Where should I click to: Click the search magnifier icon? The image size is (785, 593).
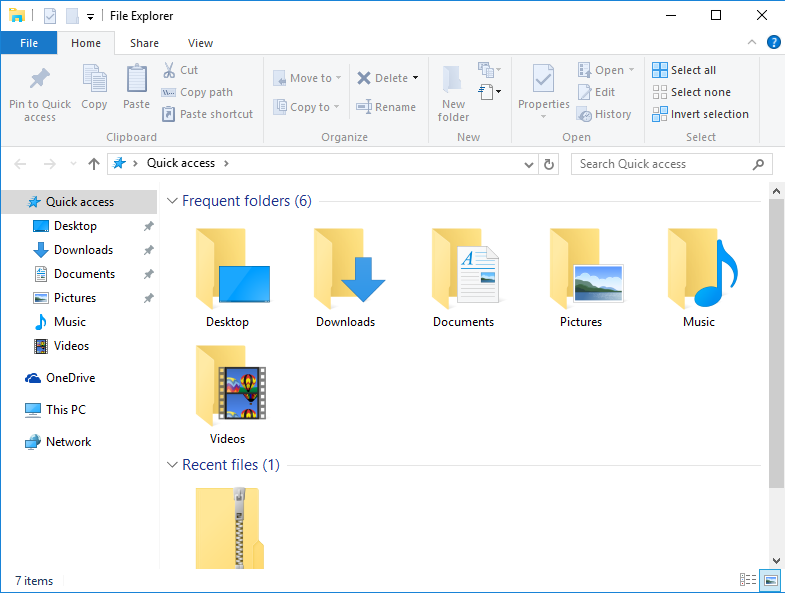pyautogui.click(x=758, y=164)
